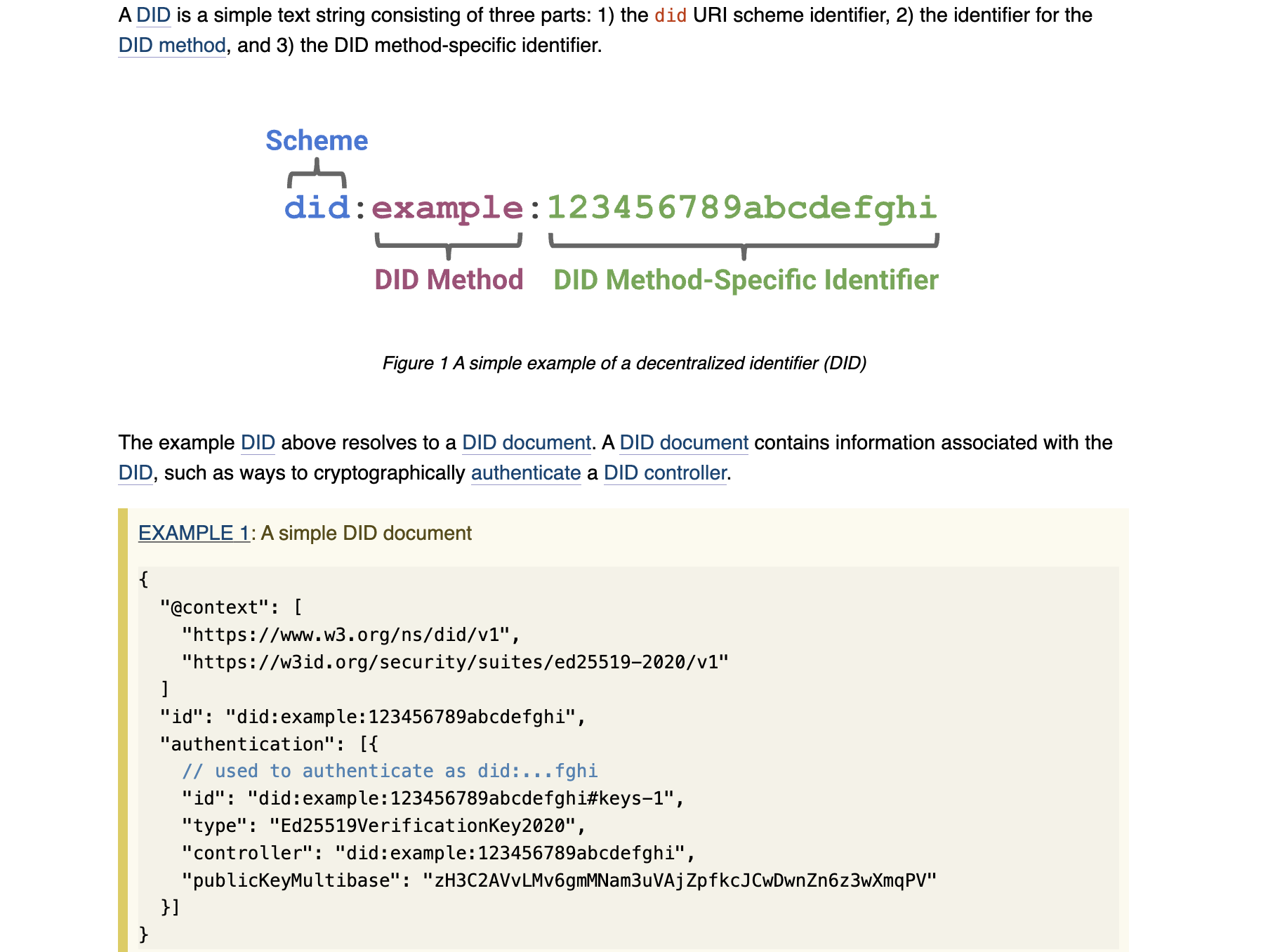Click the green '123456789abcdefghi' identifier in diagram
Screen dimensions: 1261x952
(742, 209)
